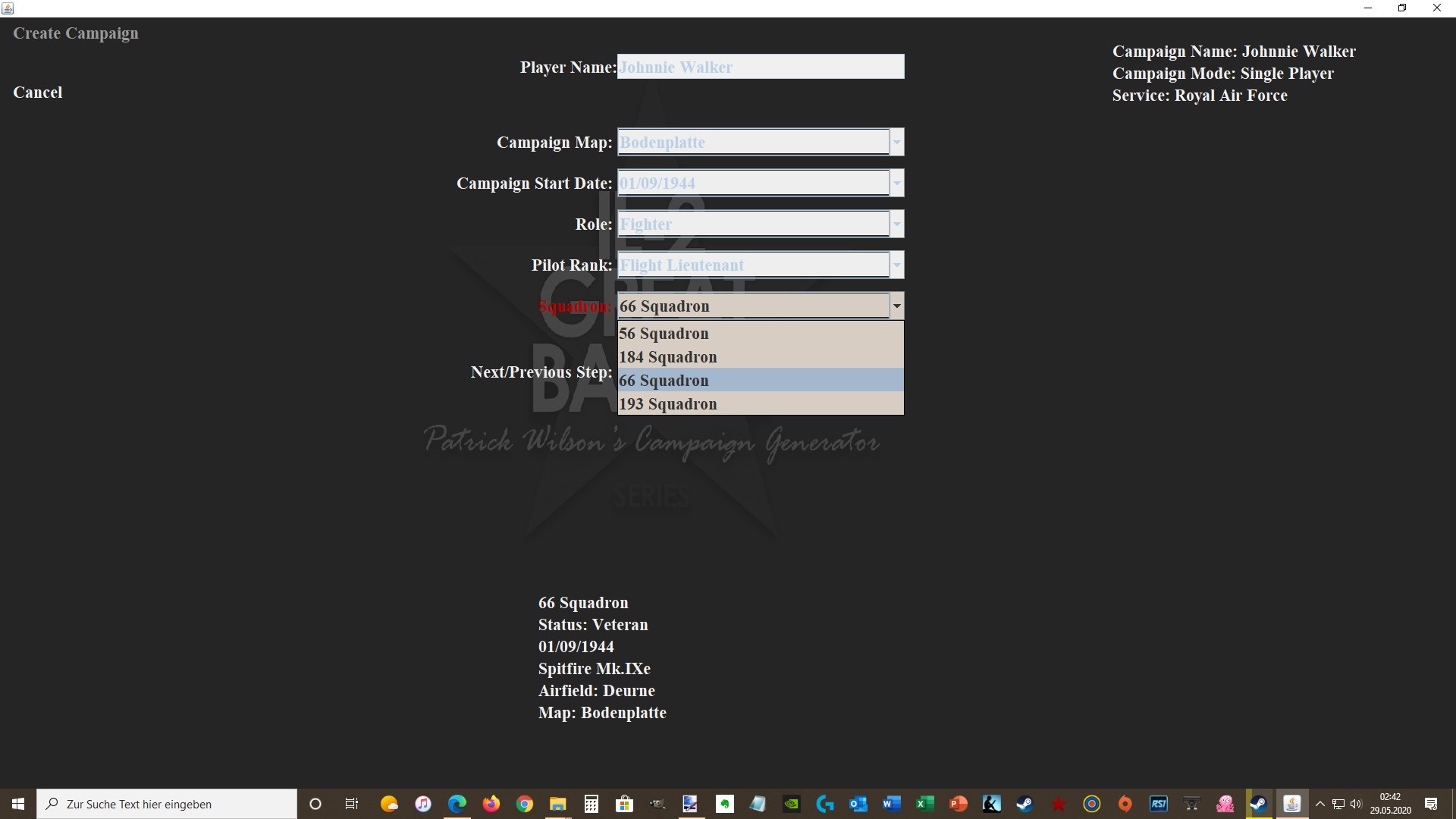1456x819 pixels.
Task: Collapse the Squadron dropdown via its arrow
Action: pyautogui.click(x=896, y=306)
